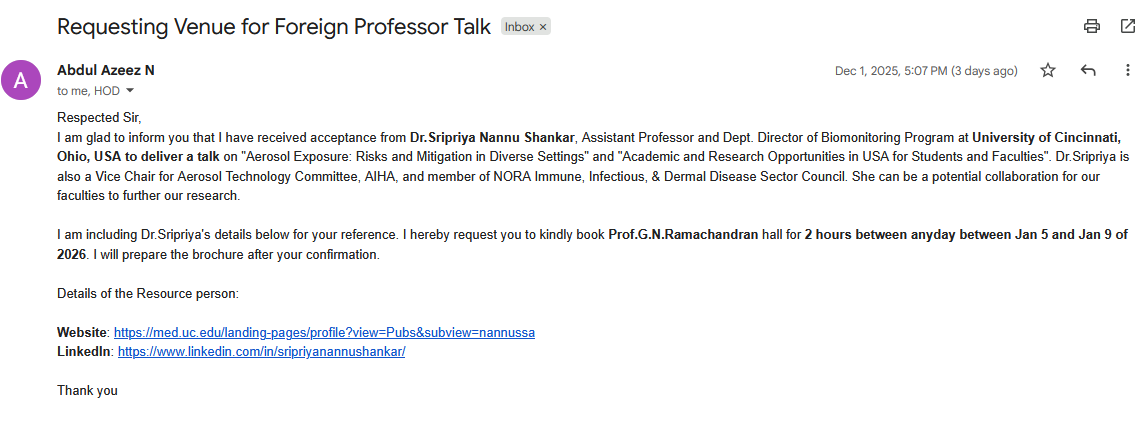The width and height of the screenshot is (1142, 421).
Task: Click the email subject title
Action: pos(274,27)
